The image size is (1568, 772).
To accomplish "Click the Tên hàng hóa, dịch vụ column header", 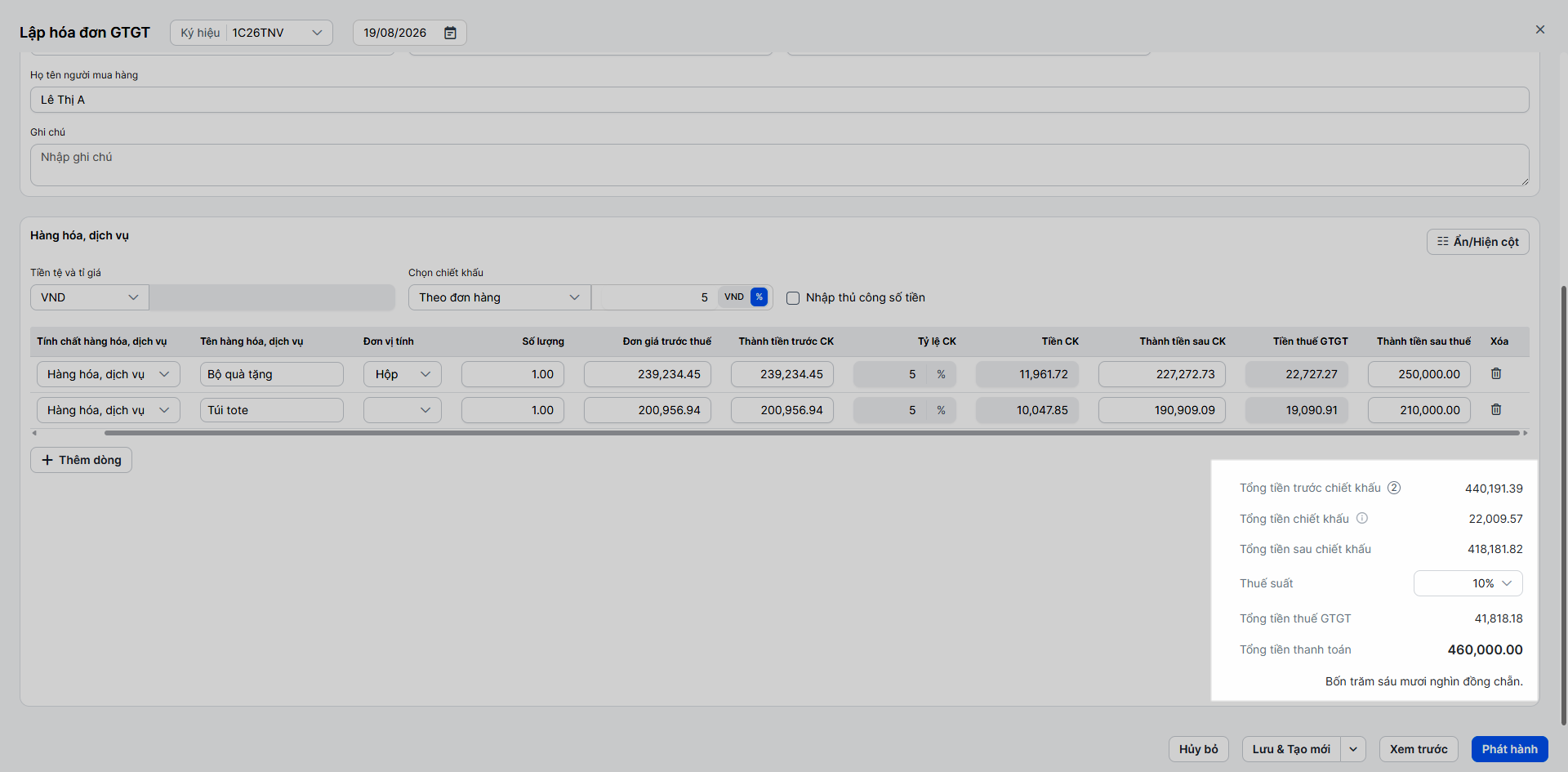I will (252, 341).
